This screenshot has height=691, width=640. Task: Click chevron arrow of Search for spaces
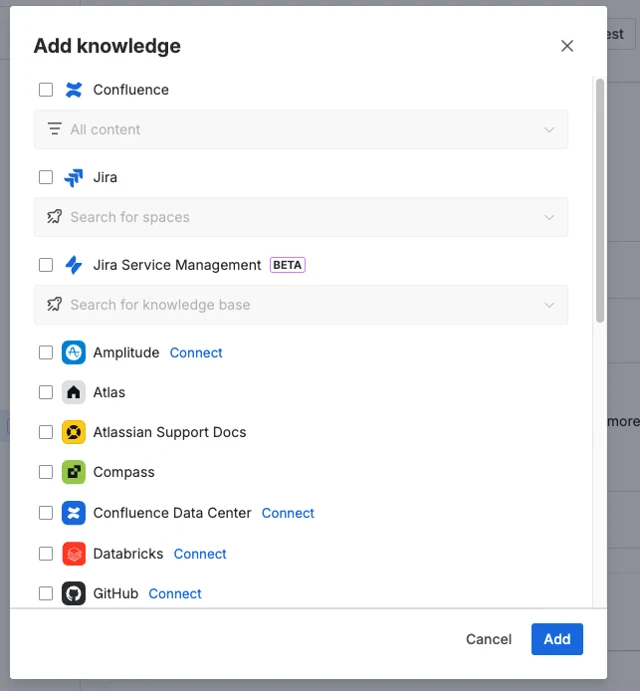click(549, 217)
